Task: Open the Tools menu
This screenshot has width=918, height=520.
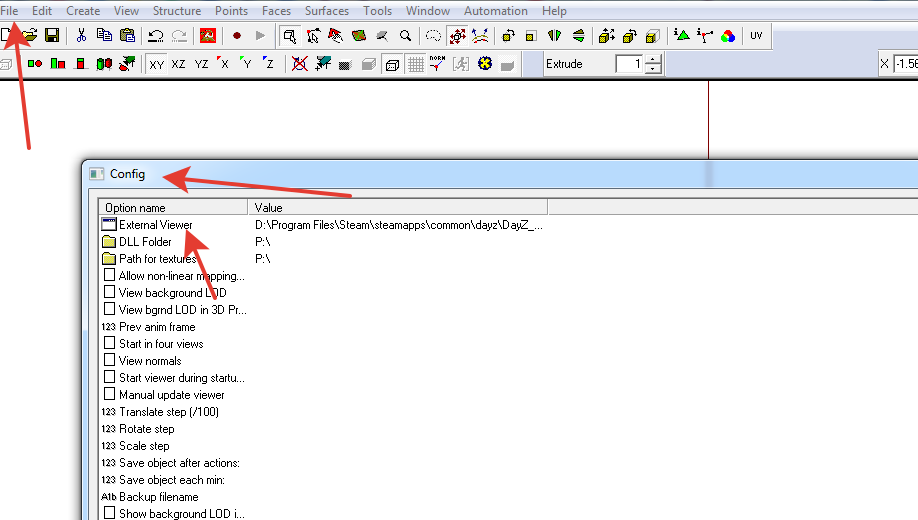Action: [x=377, y=11]
